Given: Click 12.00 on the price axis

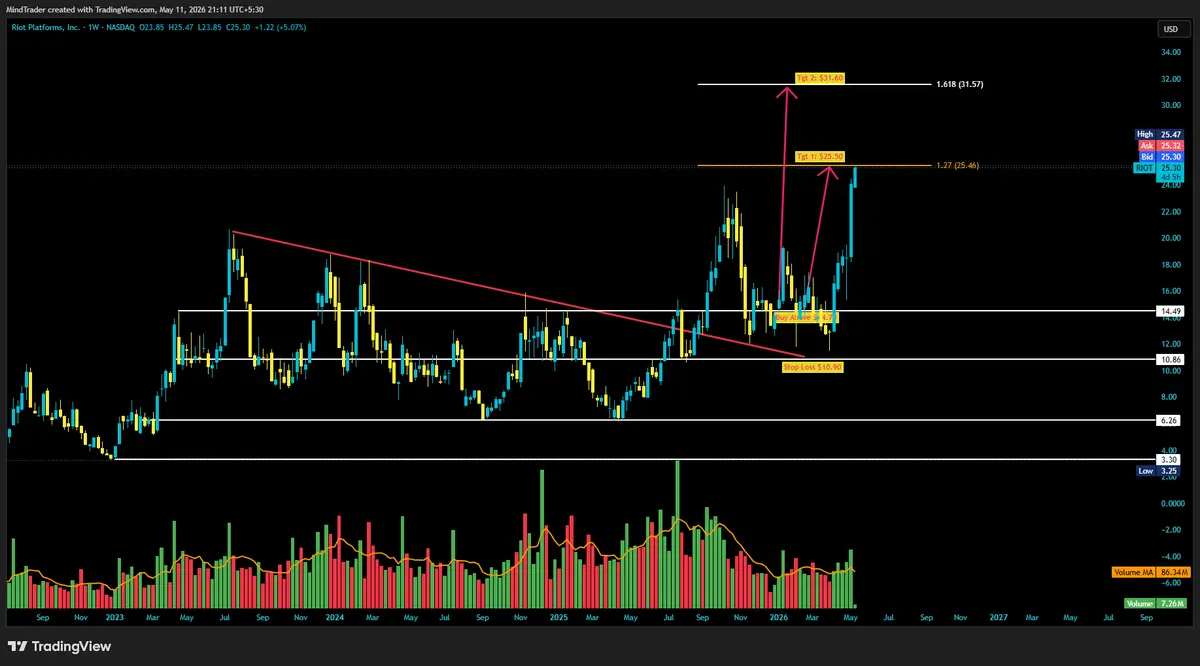Looking at the screenshot, I should (1171, 344).
